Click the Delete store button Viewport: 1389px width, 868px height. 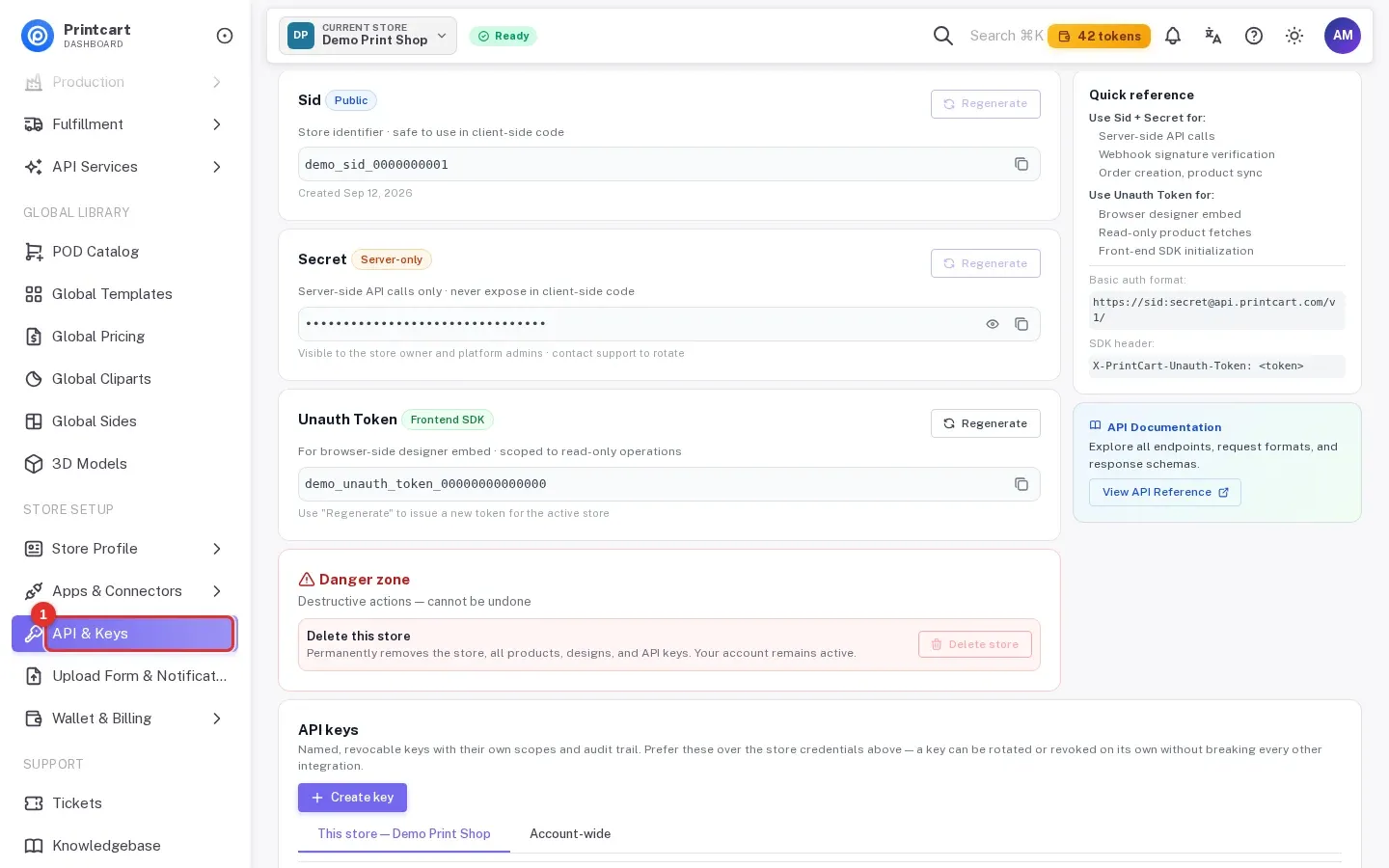(974, 644)
